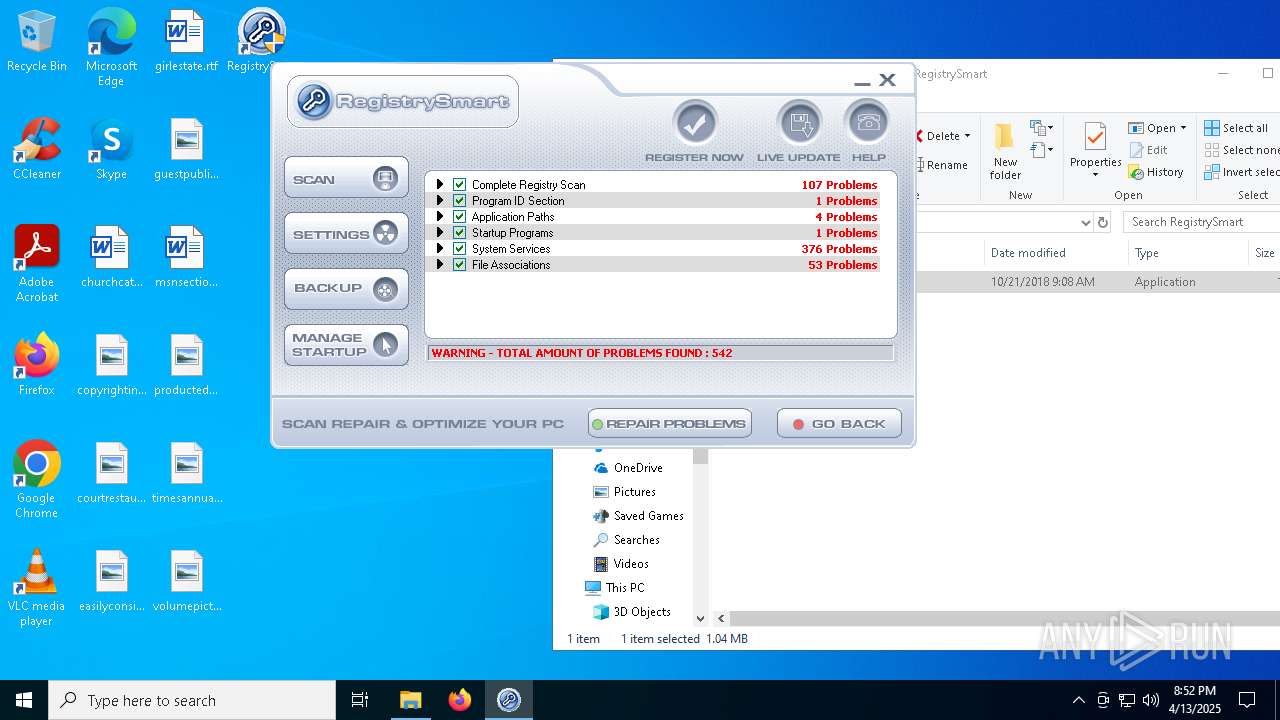Image resolution: width=1280 pixels, height=720 pixels.
Task: Expand Startup Programs results
Action: pyautogui.click(x=439, y=233)
